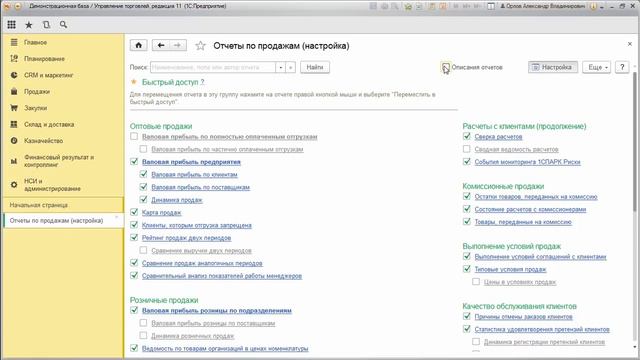Open Товары, переданные на комиссию link
The width and height of the screenshot is (640, 360).
click(x=523, y=222)
